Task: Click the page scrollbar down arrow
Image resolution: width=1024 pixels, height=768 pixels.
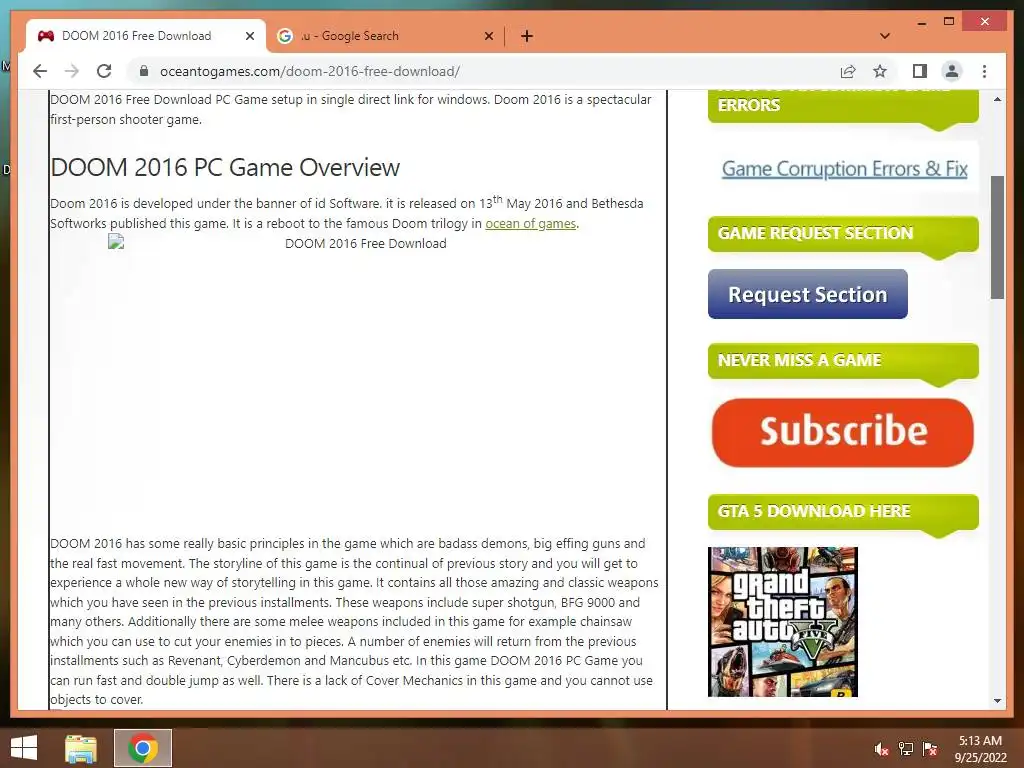Action: click(997, 701)
